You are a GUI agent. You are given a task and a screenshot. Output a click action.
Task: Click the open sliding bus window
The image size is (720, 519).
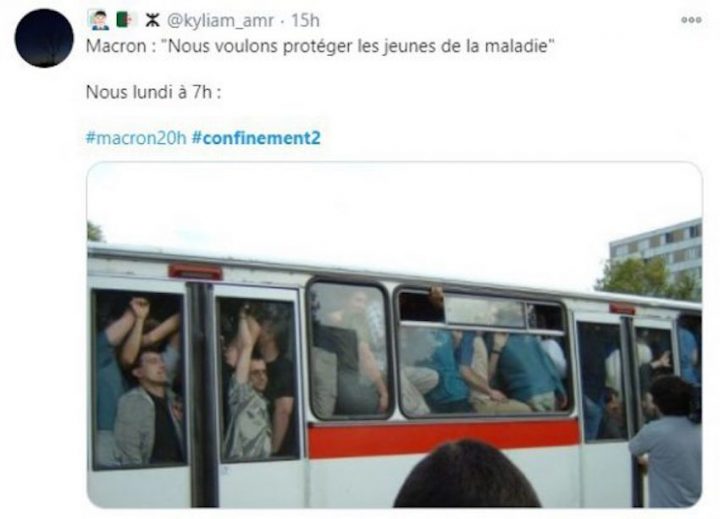(420, 306)
